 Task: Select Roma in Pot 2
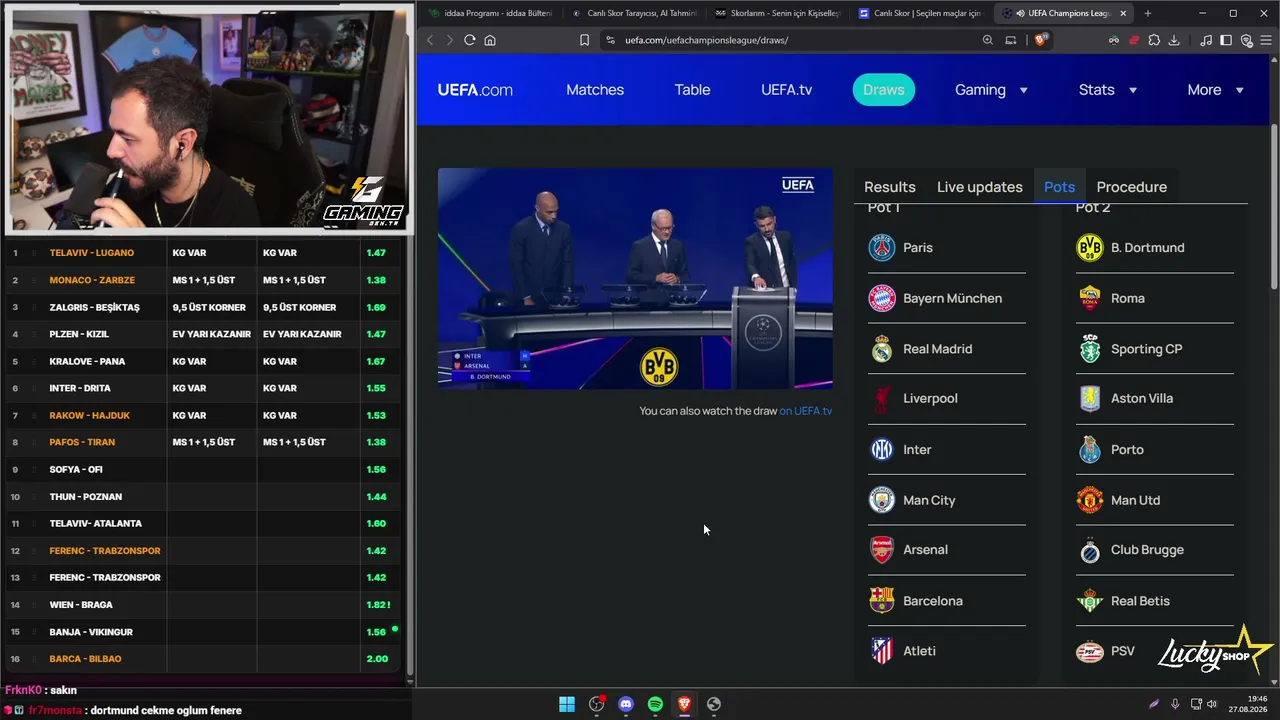click(x=1155, y=298)
